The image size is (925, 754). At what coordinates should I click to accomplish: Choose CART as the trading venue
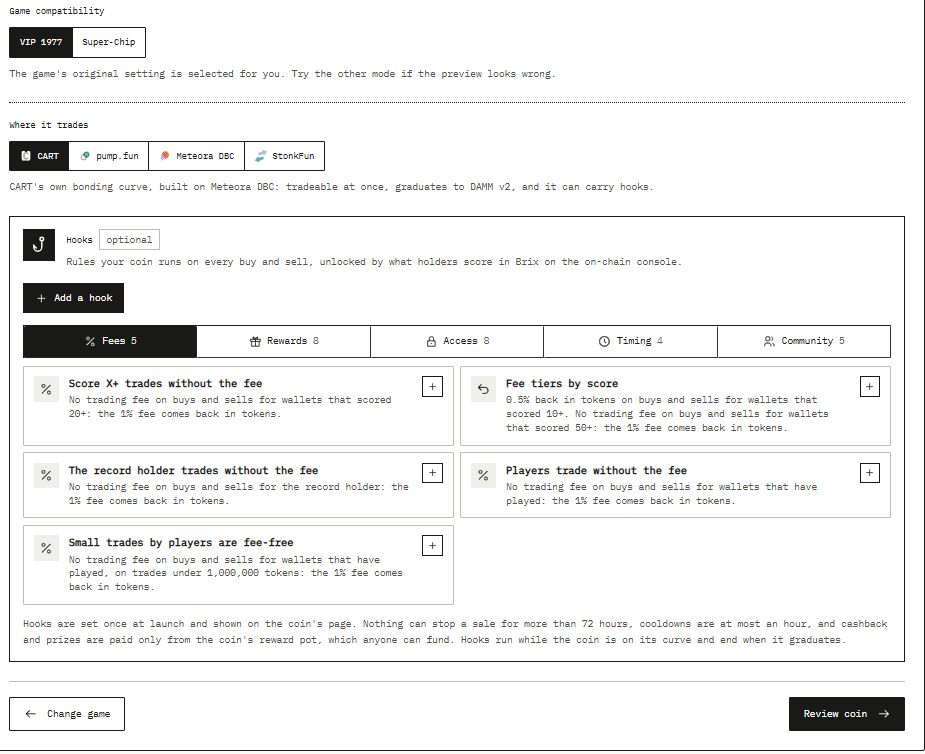pyautogui.click(x=39, y=156)
